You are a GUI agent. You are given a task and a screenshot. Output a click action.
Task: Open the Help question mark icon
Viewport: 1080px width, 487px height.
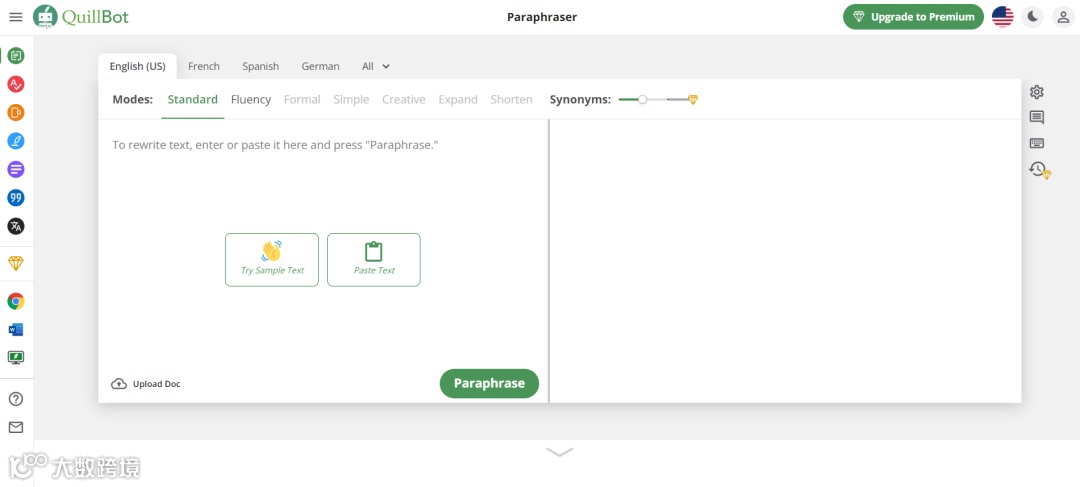[x=16, y=399]
